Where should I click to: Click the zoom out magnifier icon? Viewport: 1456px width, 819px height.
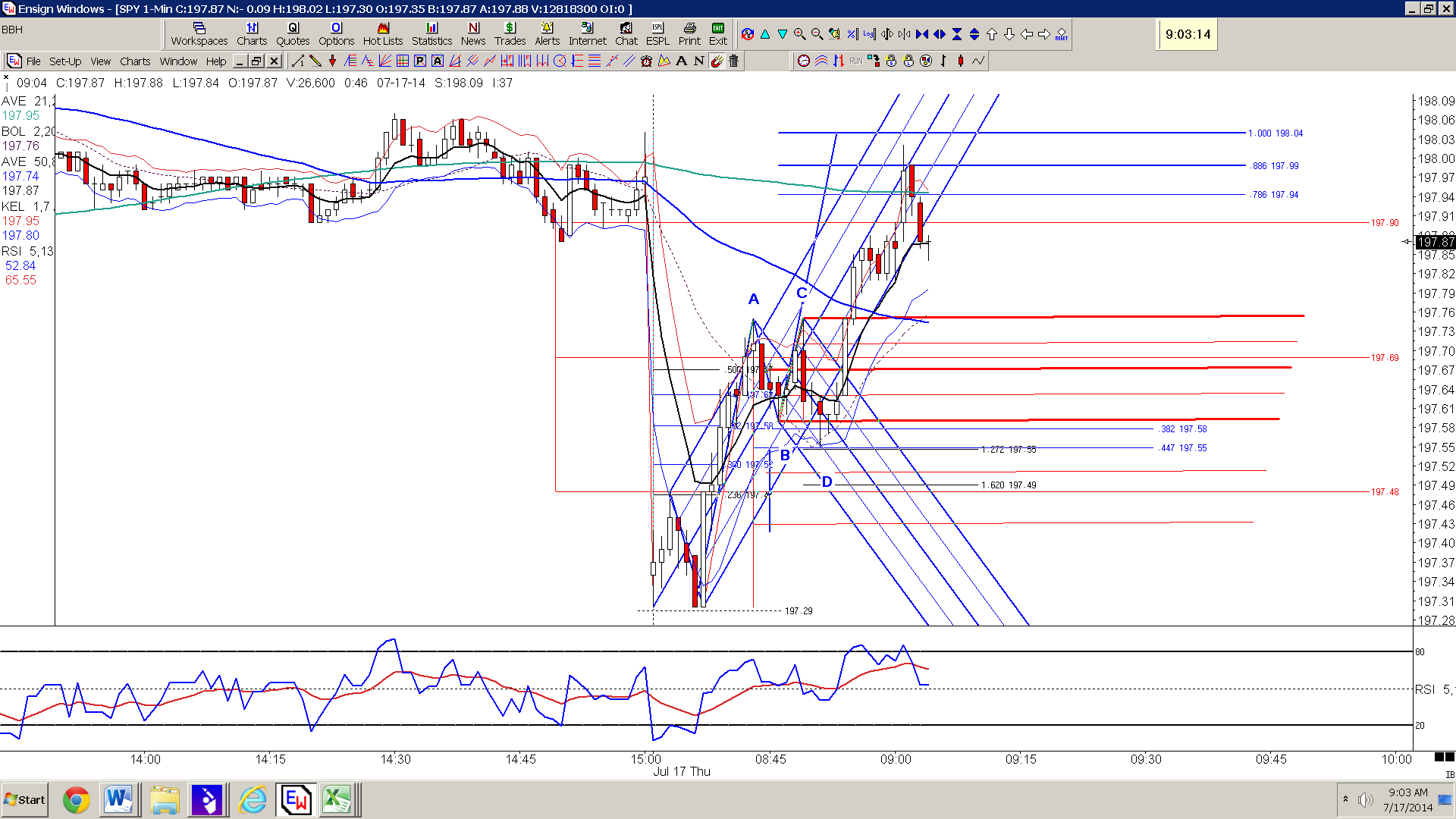click(817, 34)
